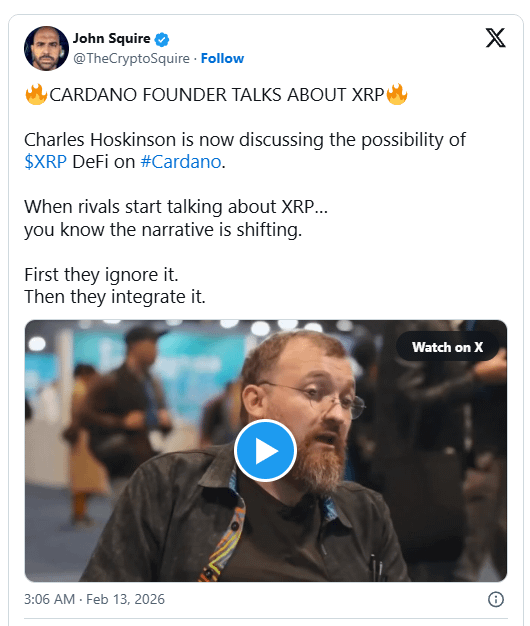
Task: Click the John Squire display name
Action: pyautogui.click(x=111, y=39)
